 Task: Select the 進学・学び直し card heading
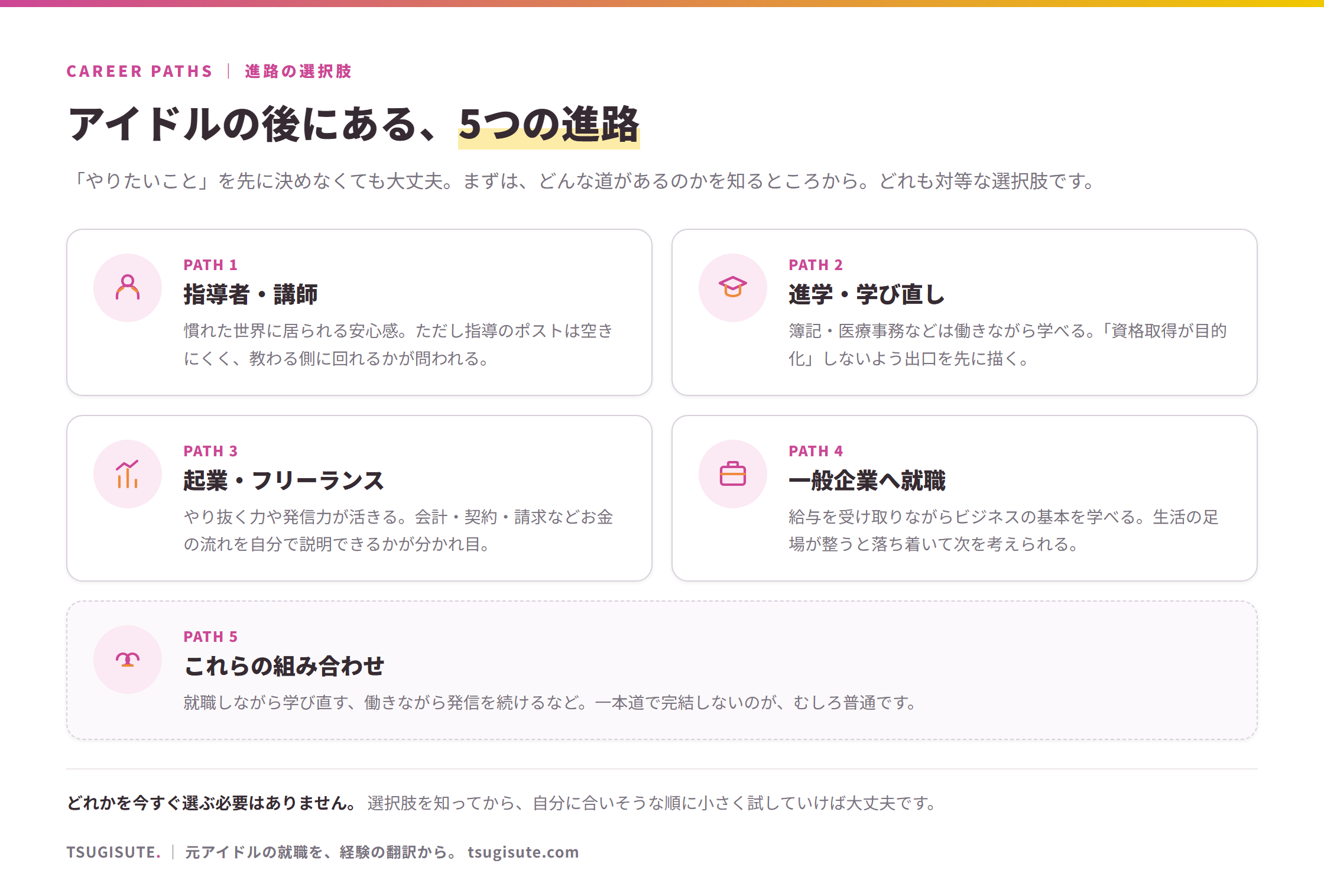867,294
